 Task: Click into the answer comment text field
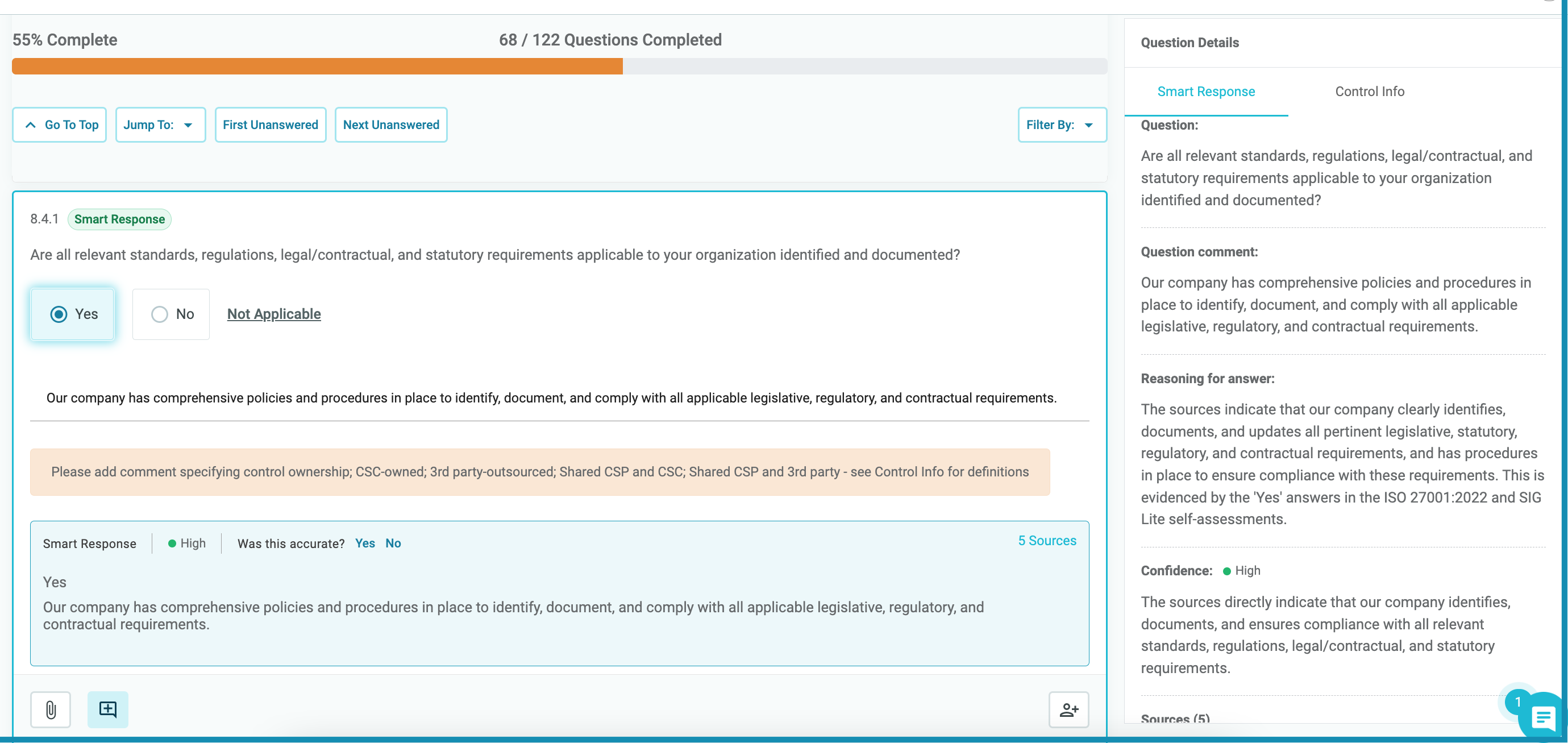click(x=559, y=398)
